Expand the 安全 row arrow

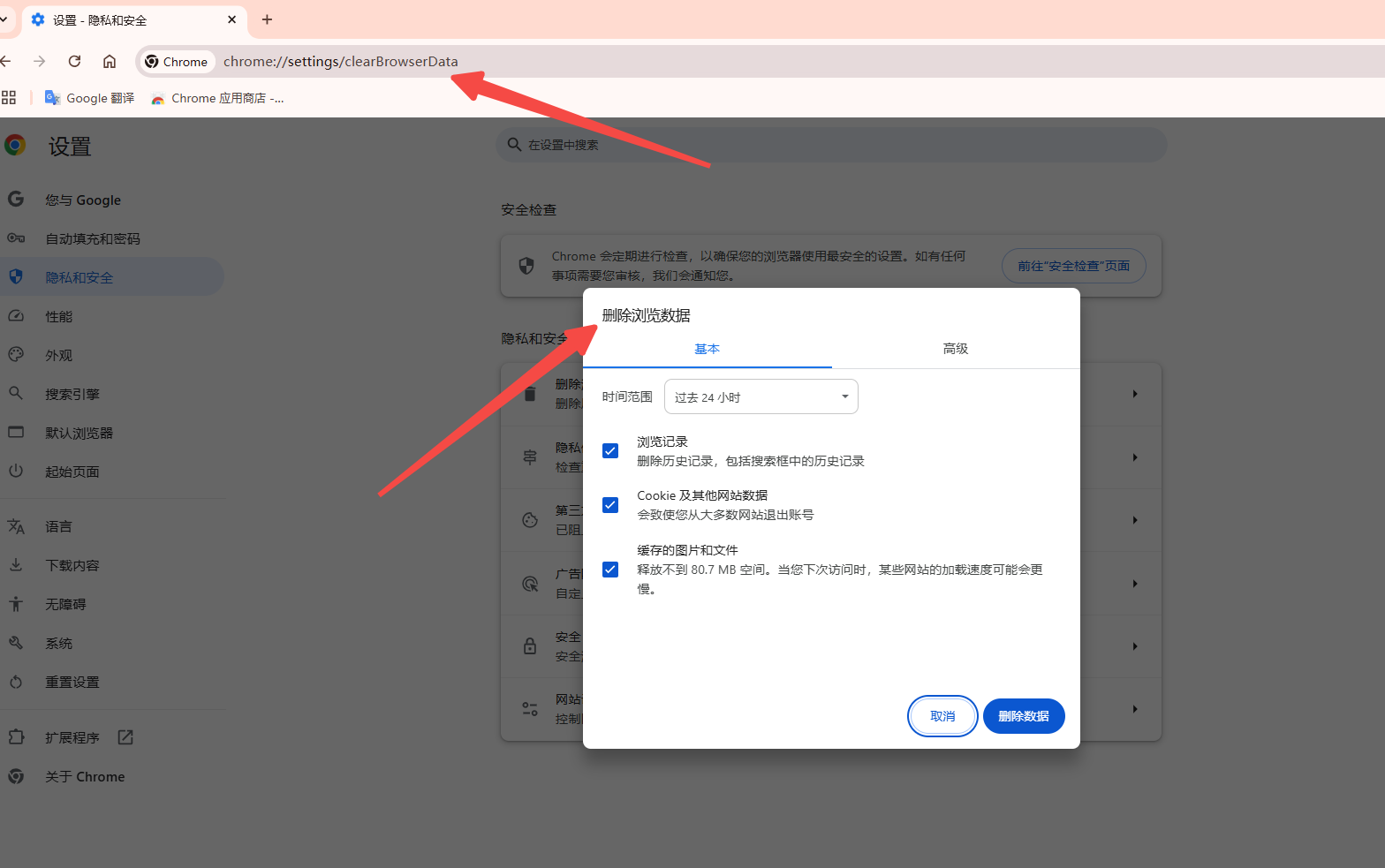[1135, 646]
